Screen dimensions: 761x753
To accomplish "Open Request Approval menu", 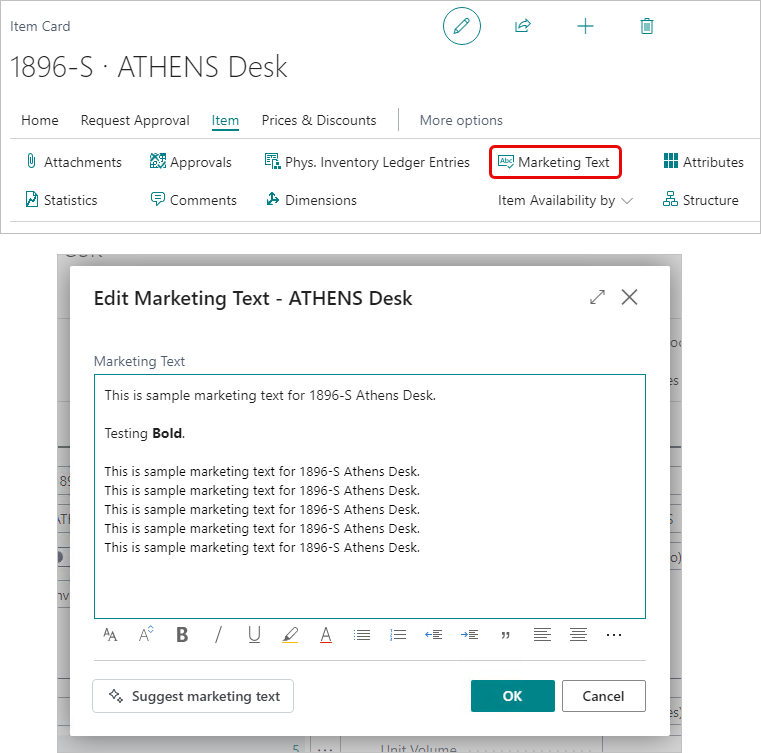I will click(x=135, y=120).
